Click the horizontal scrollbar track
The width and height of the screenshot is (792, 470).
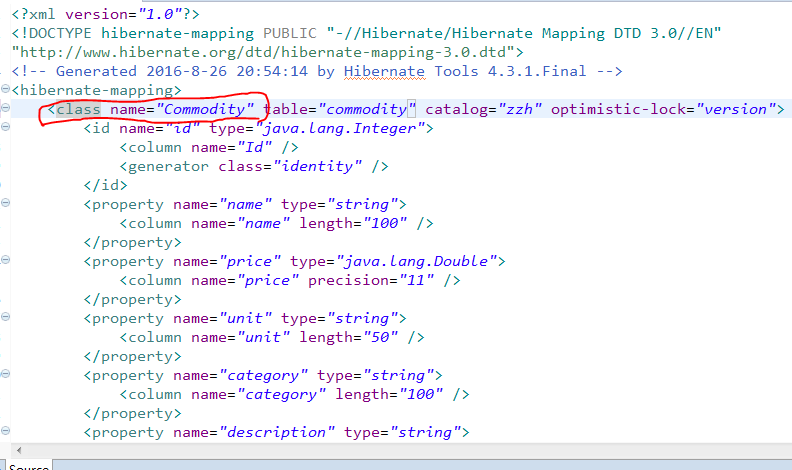(x=404, y=450)
